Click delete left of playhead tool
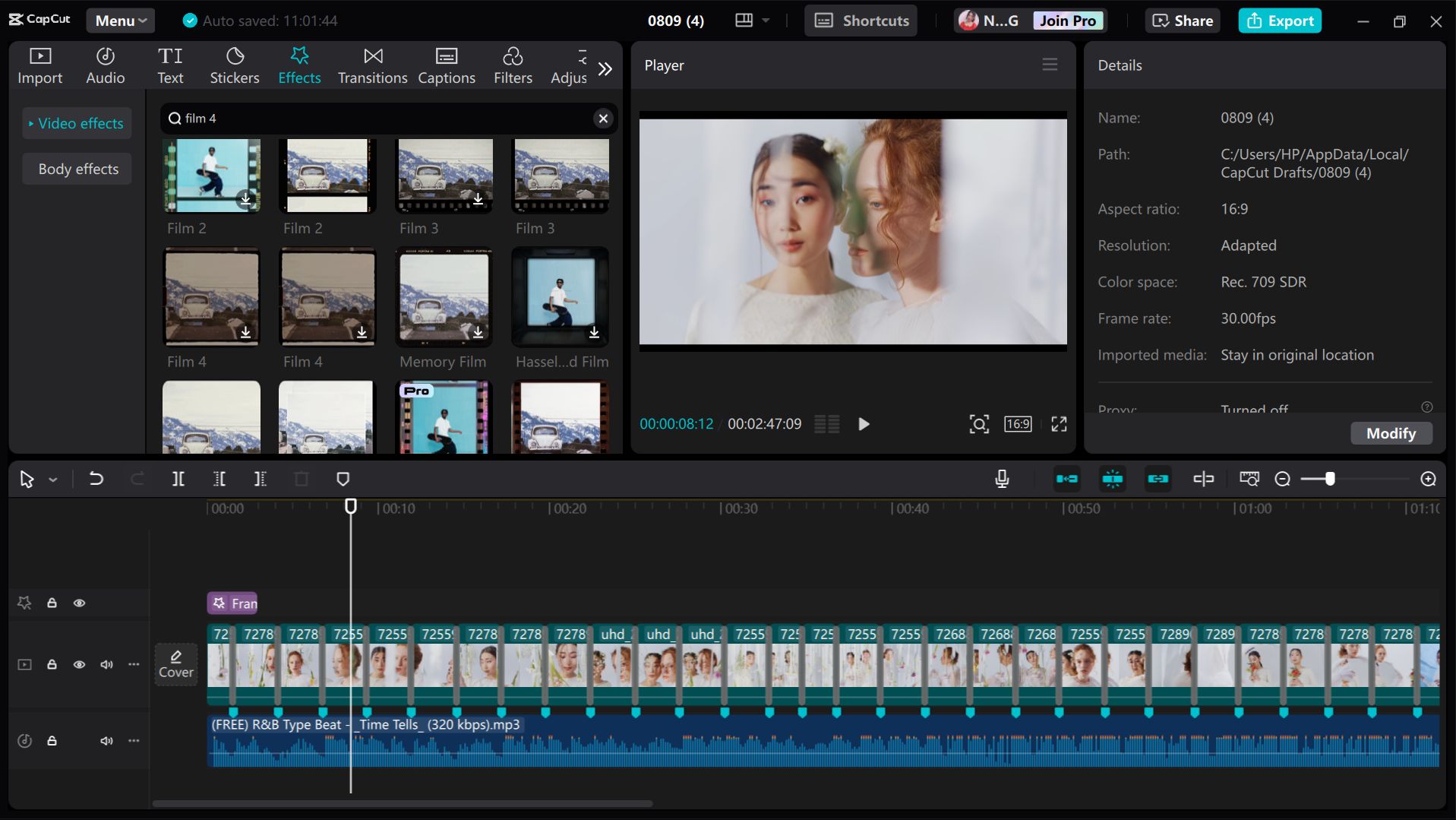Viewport: 1456px width, 820px height. click(x=219, y=479)
